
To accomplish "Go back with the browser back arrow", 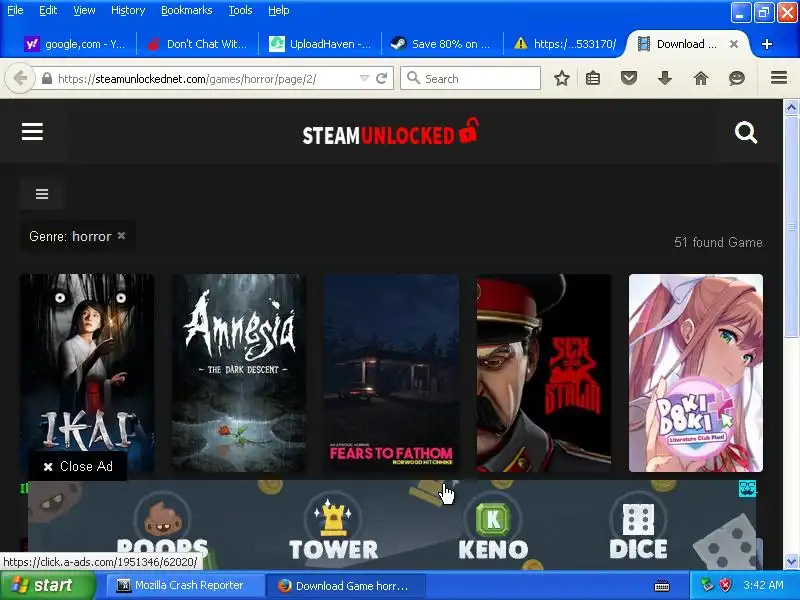I will click(x=20, y=79).
